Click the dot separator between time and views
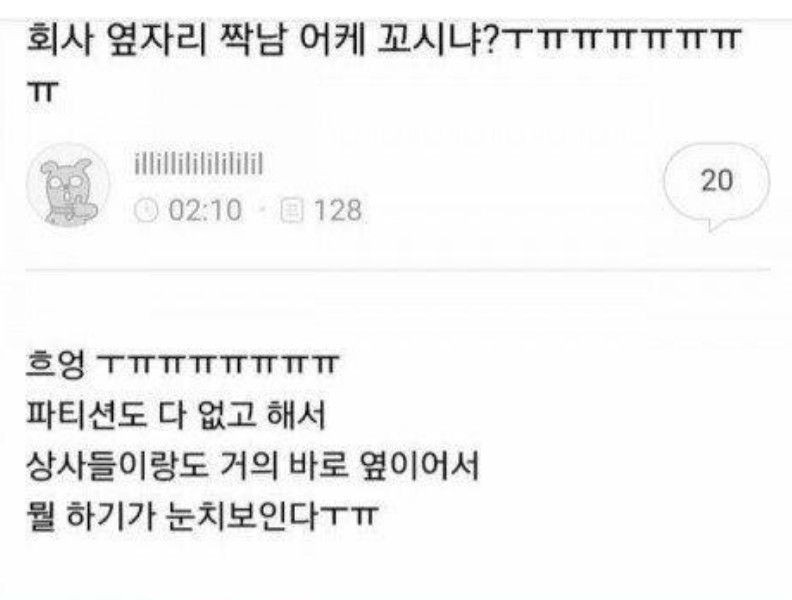This screenshot has height=600, width=792. (x=262, y=210)
